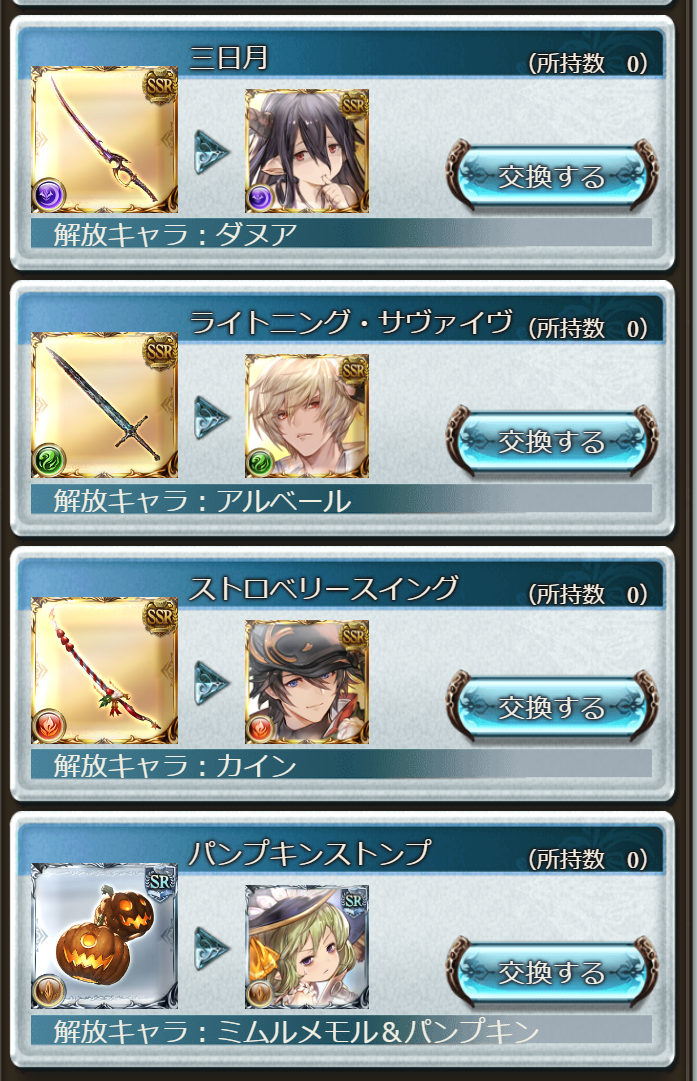Click 交換する for ストロベリースイング

point(552,707)
